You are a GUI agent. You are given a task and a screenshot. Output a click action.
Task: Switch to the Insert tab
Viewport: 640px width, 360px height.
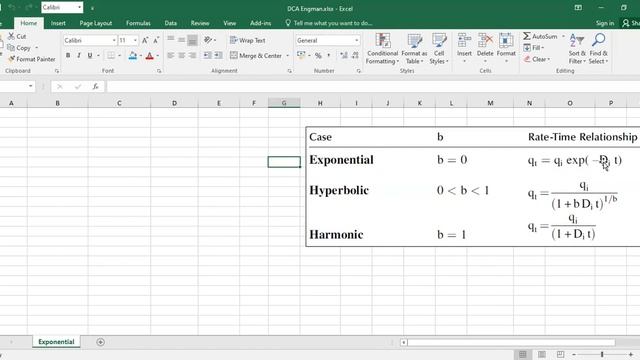point(58,23)
